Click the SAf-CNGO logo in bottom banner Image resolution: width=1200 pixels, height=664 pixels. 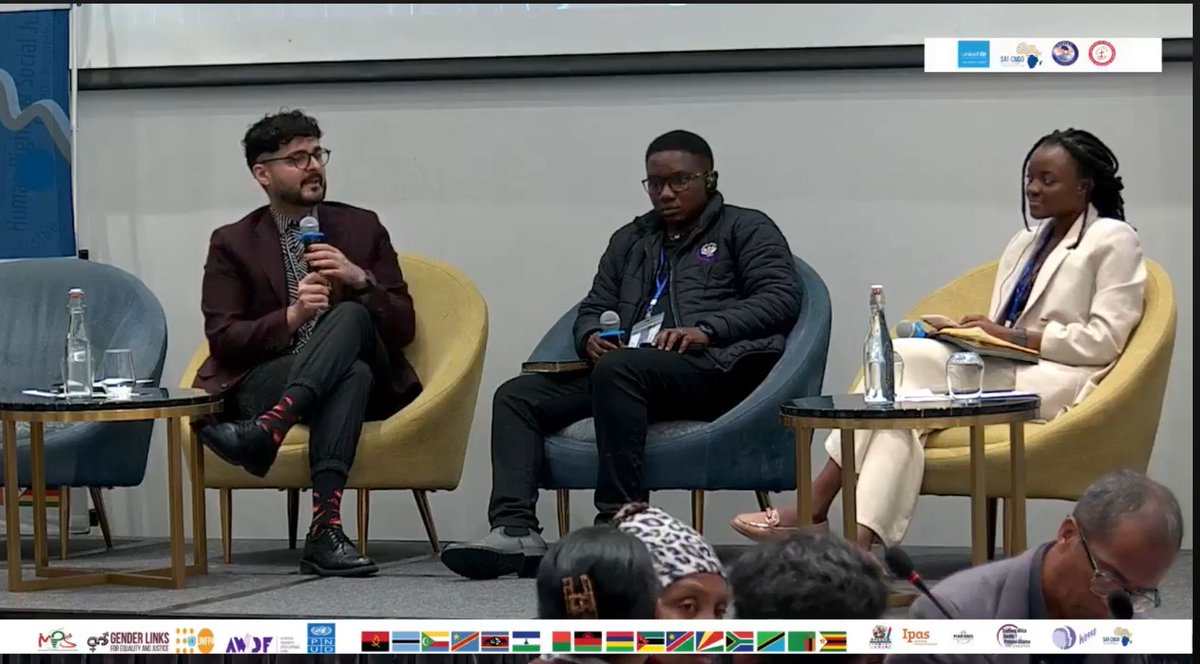tap(1118, 638)
